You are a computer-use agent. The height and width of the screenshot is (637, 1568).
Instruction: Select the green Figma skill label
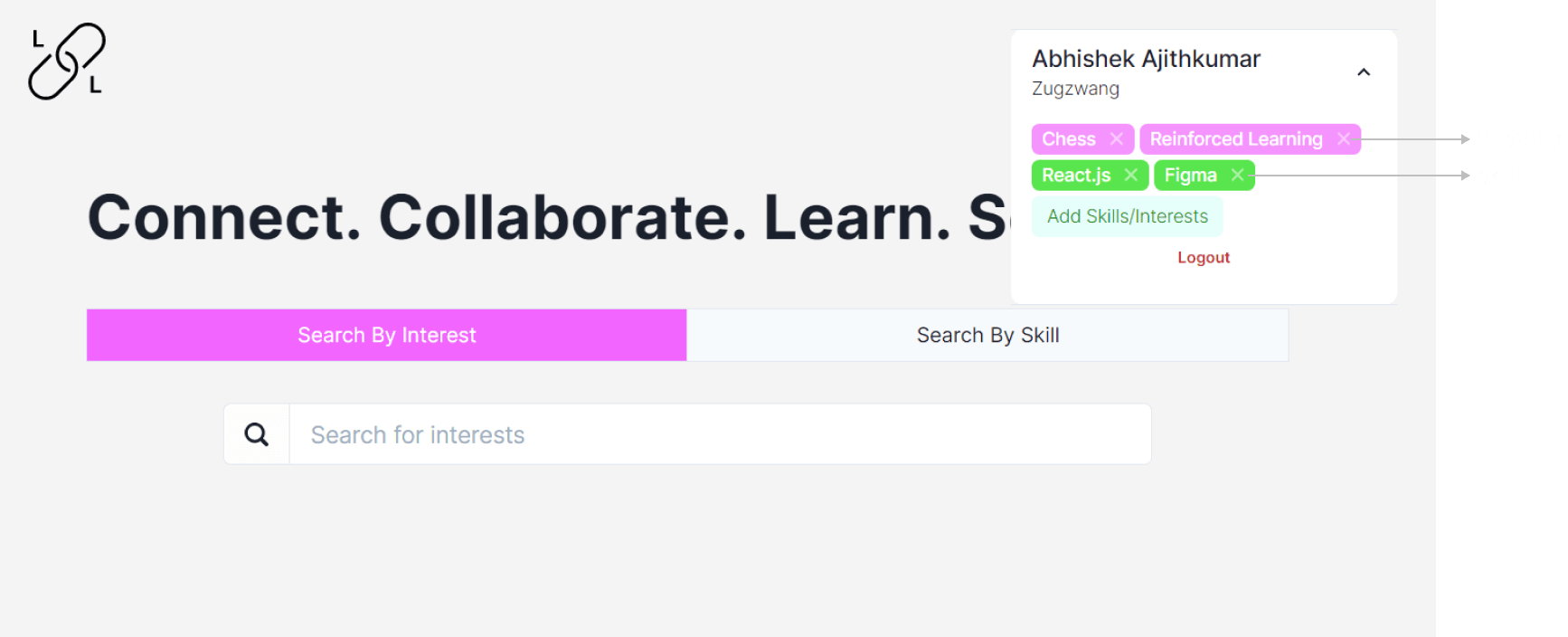1190,176
